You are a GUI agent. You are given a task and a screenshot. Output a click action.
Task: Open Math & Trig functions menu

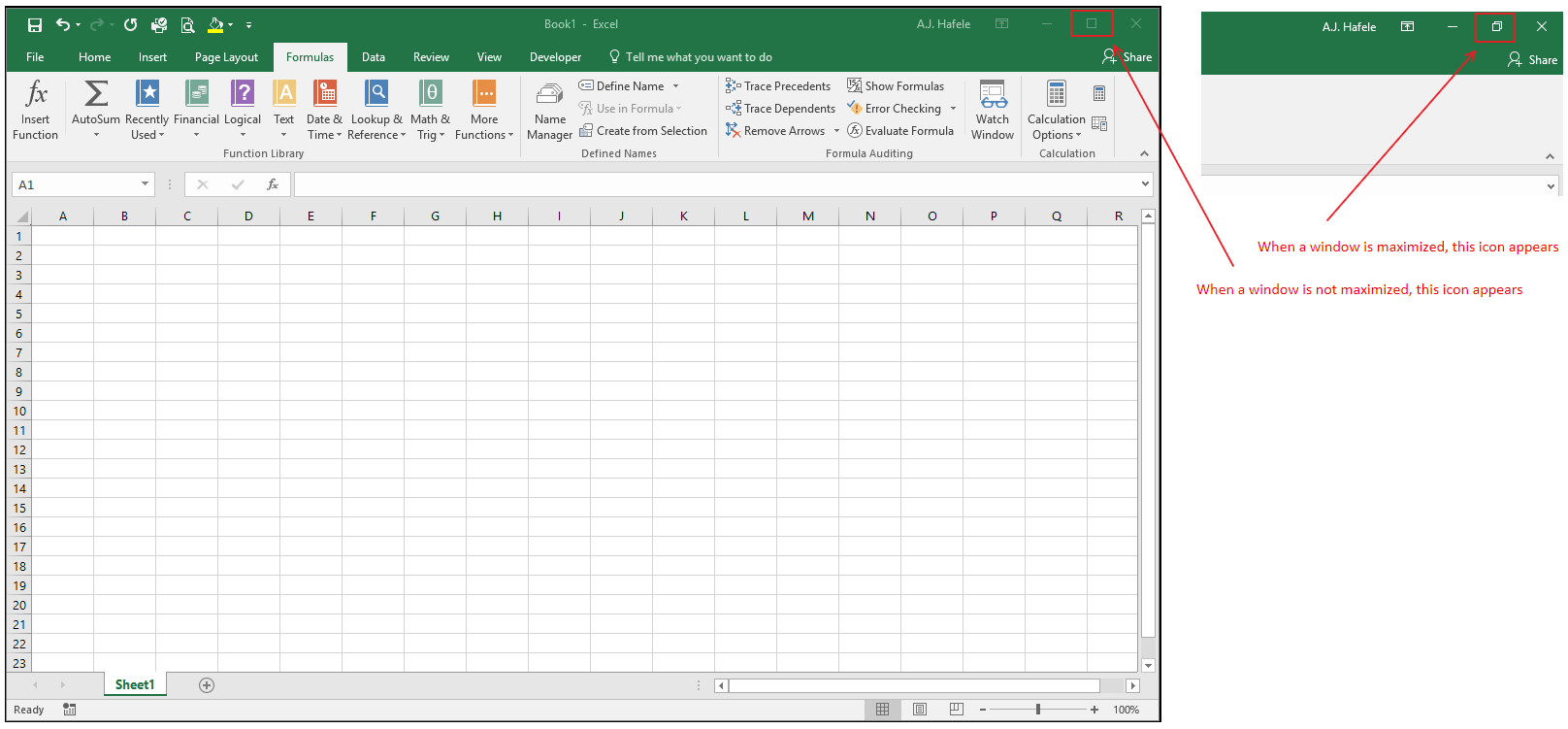pyautogui.click(x=430, y=110)
